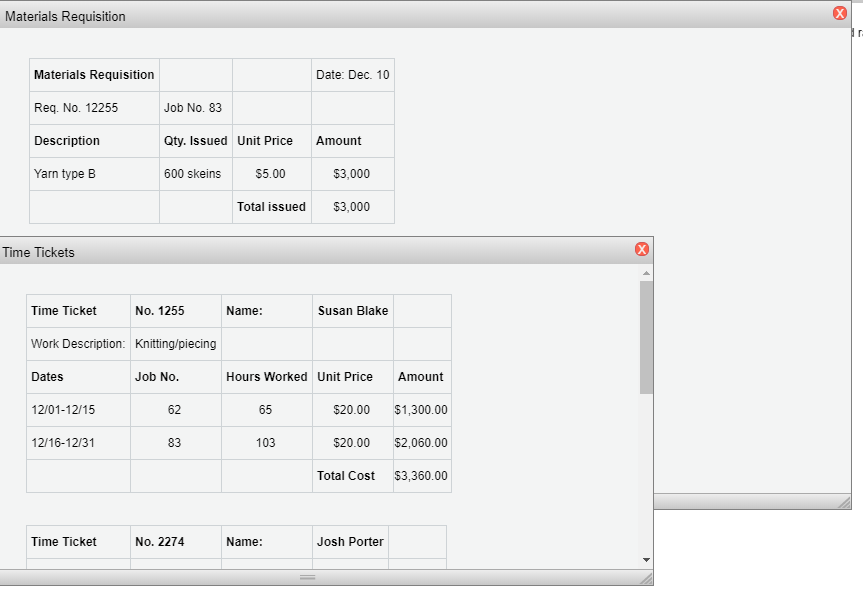Select the 'Yarn type B' cell
Image resolution: width=863 pixels, height=615 pixels.
pyautogui.click(x=94, y=174)
